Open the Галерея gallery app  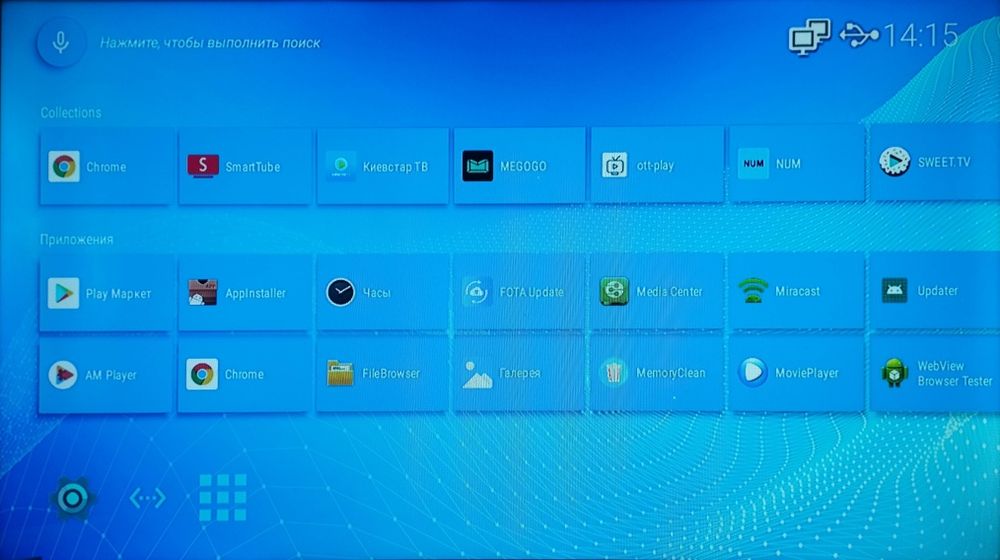(x=519, y=373)
